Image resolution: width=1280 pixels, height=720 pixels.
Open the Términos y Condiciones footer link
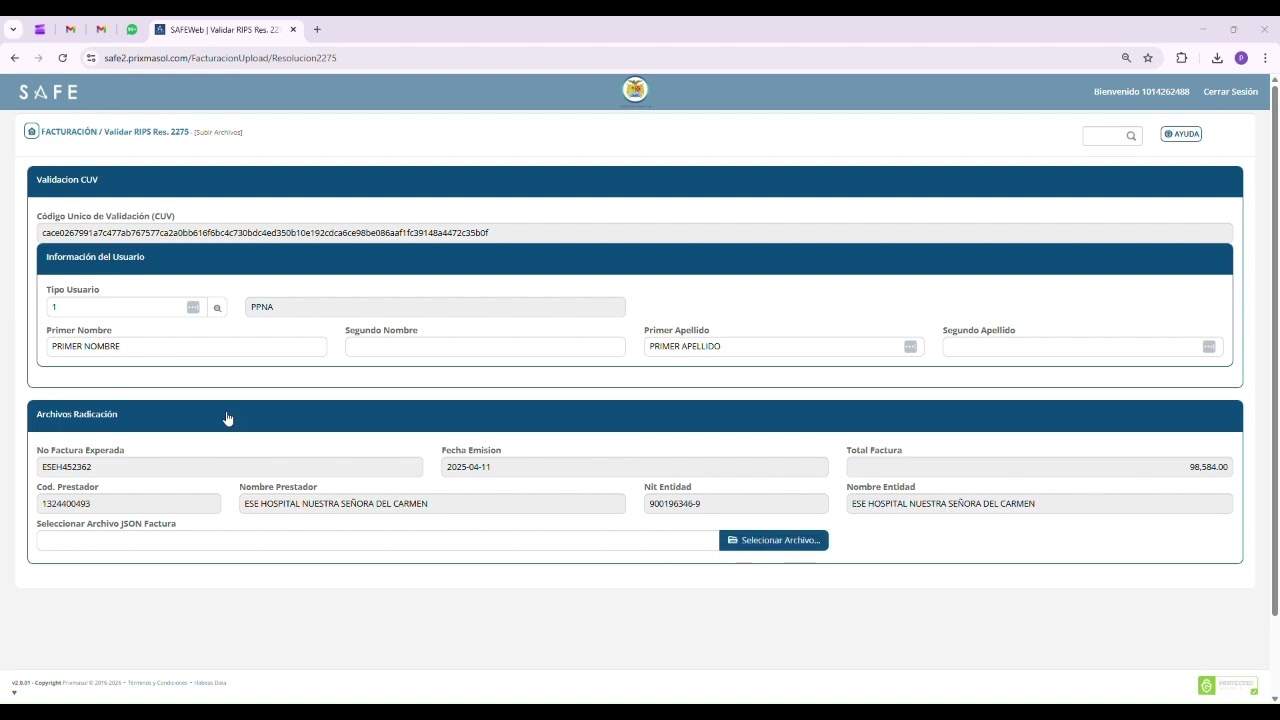[x=158, y=683]
